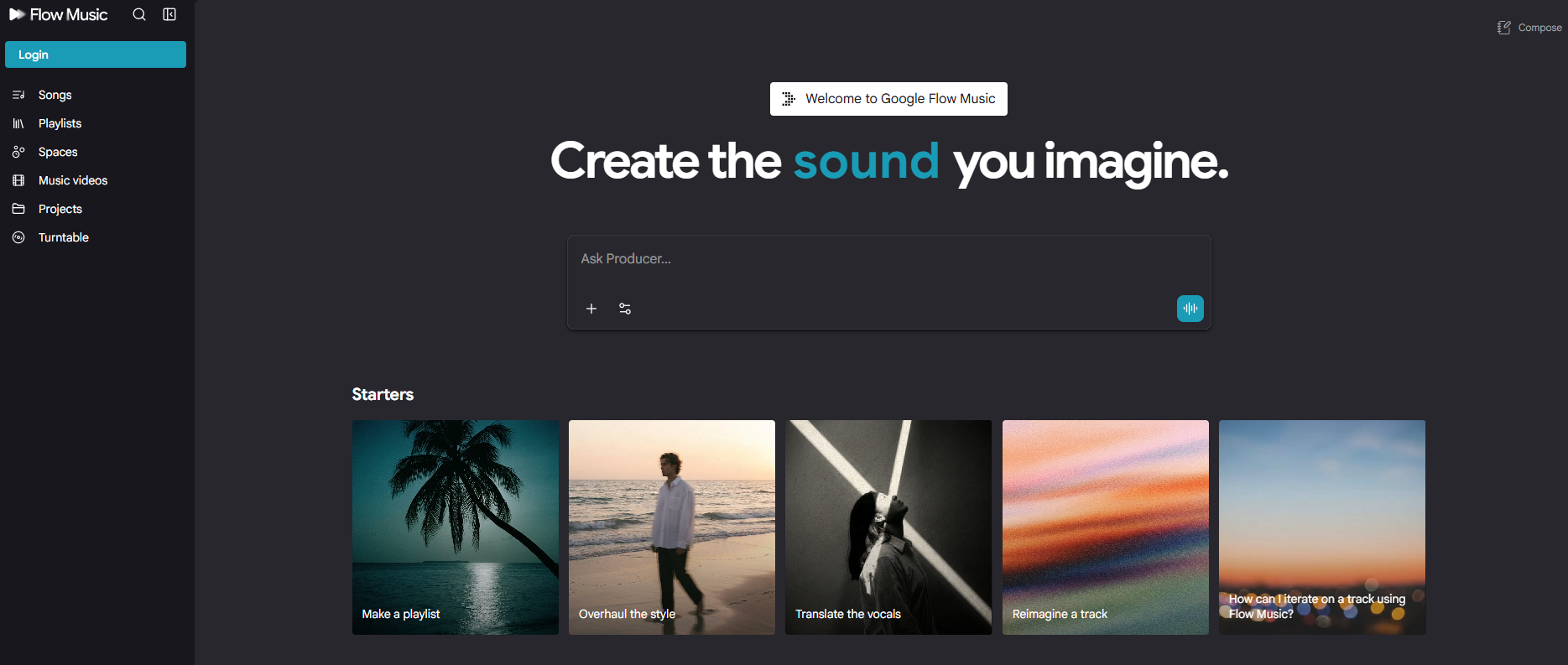Click the Songs list icon
1568x665 pixels.
(x=18, y=95)
